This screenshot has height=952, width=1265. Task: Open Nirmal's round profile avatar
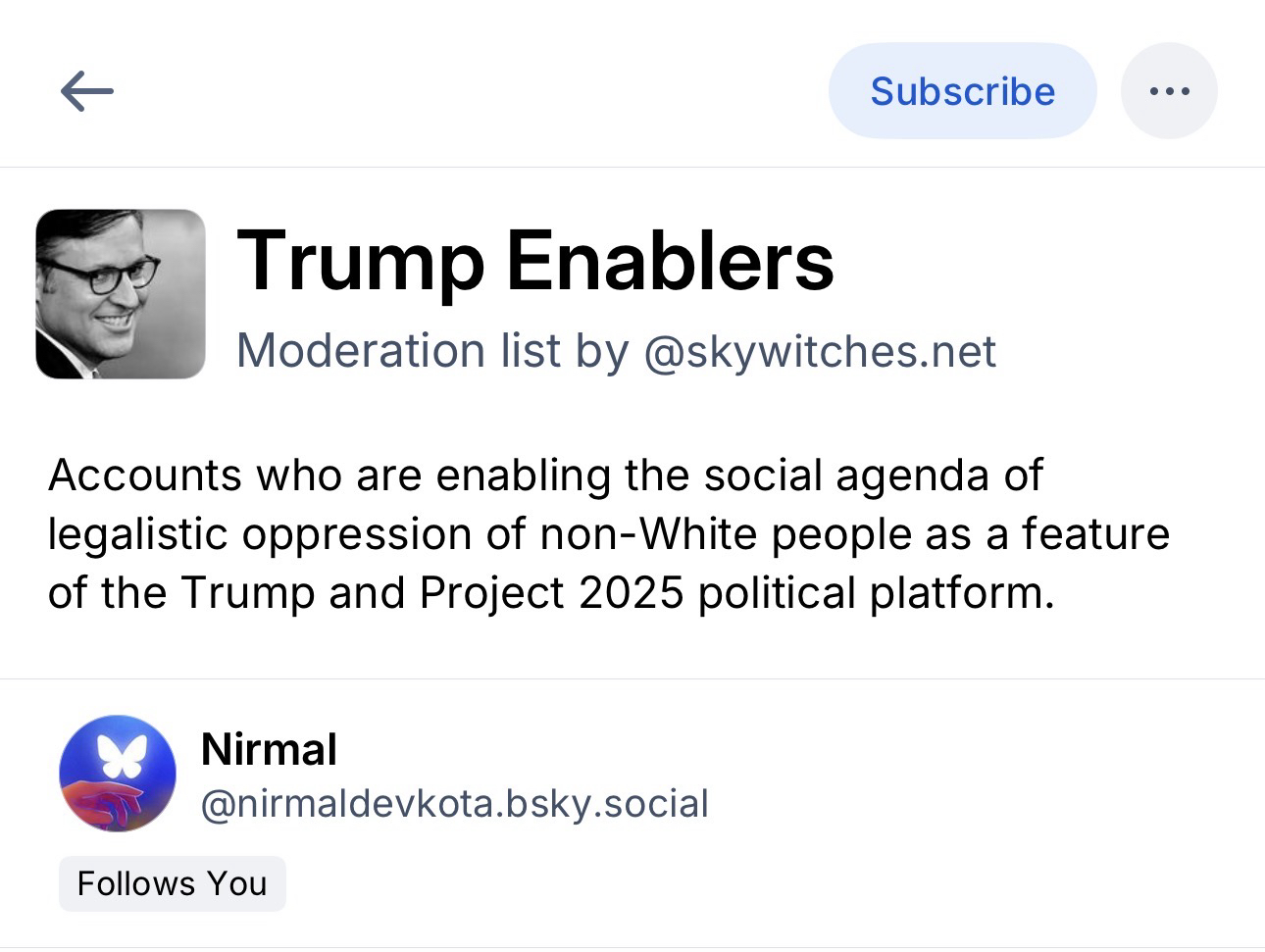118,774
